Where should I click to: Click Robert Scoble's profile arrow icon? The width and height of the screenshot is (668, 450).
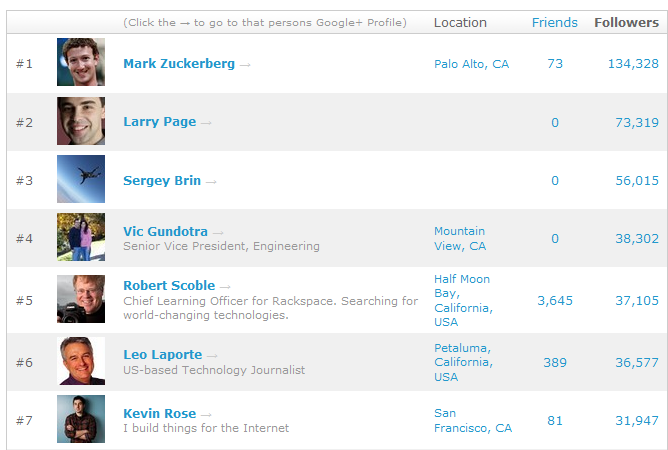tap(225, 287)
